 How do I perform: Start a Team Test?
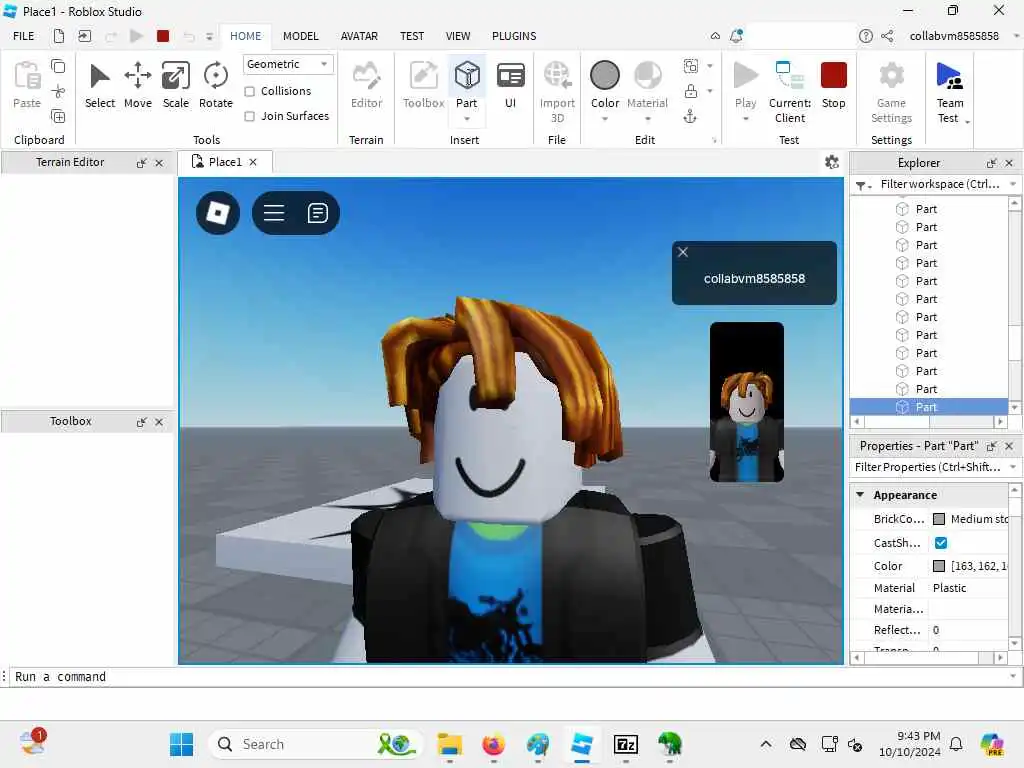click(950, 91)
